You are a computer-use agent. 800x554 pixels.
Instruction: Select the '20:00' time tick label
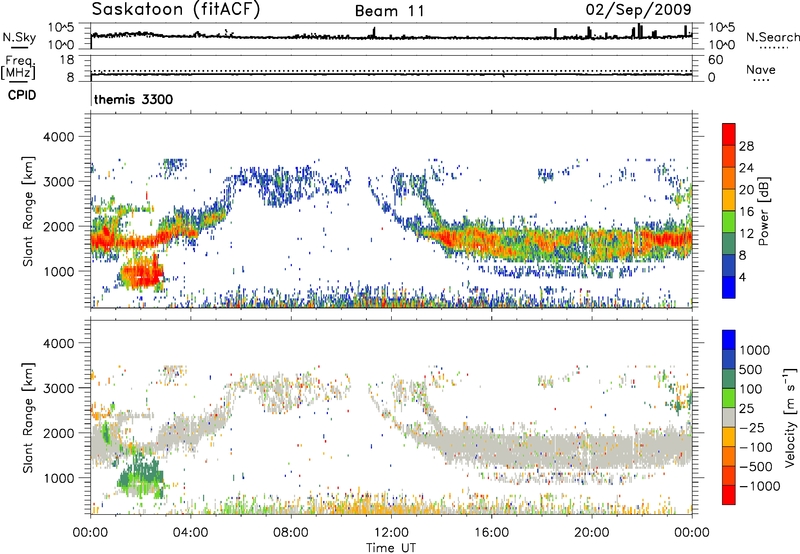[591, 533]
